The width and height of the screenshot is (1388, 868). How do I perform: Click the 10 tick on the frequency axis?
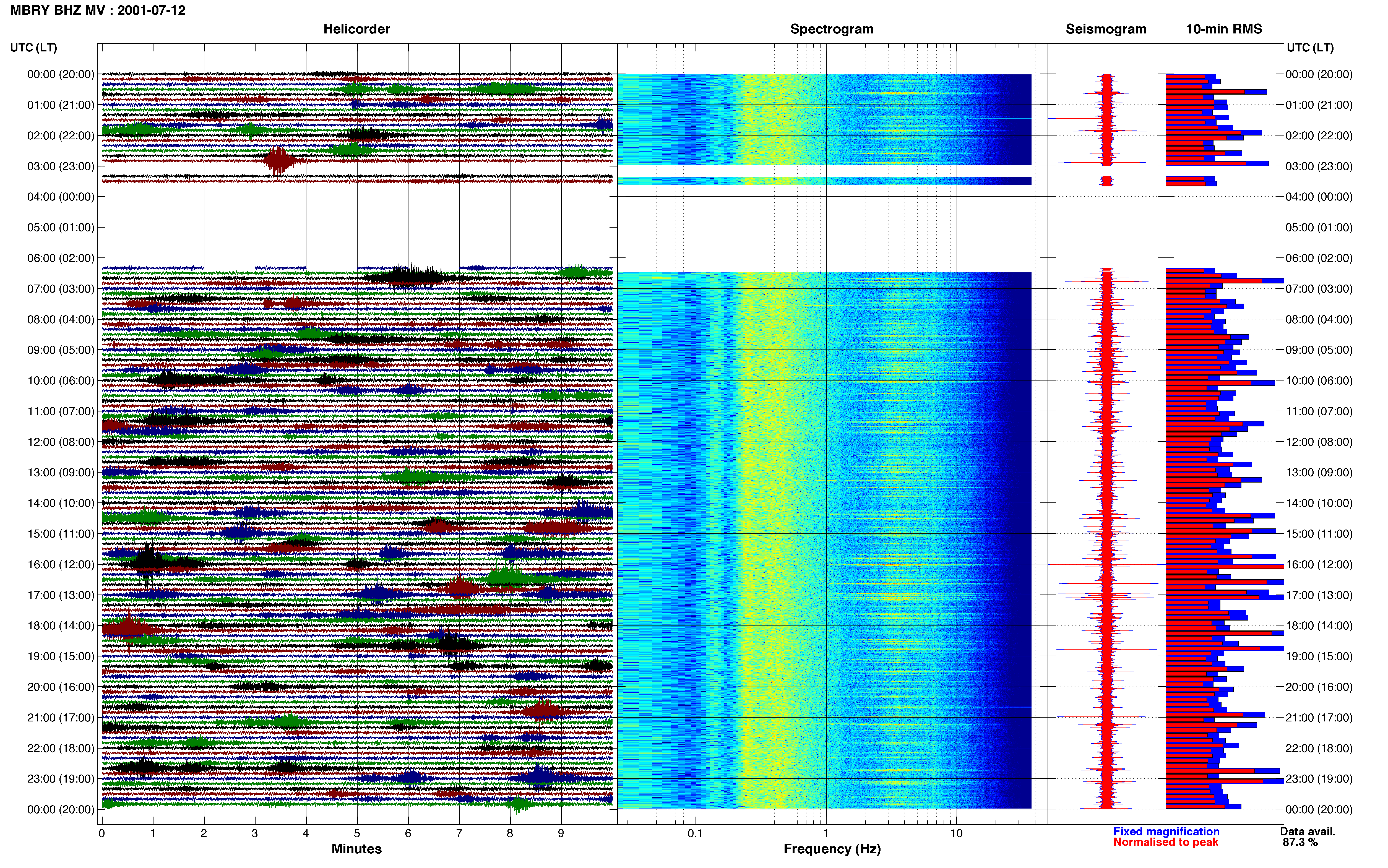(956, 833)
